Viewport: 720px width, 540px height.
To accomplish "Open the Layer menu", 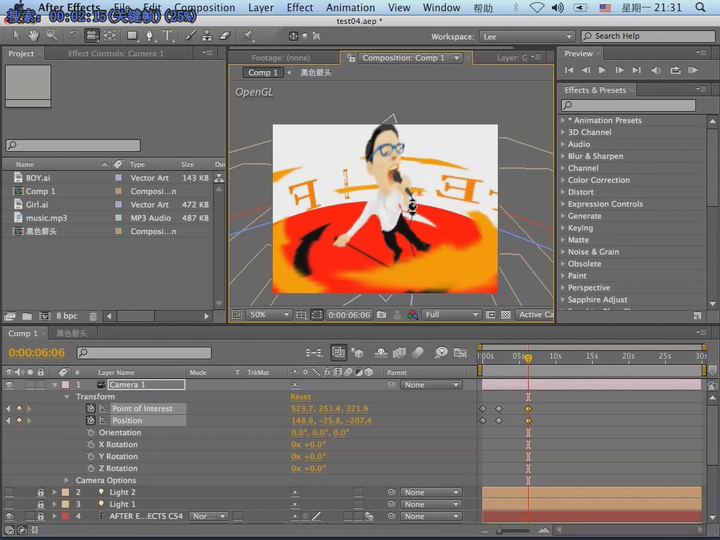I will pos(261,8).
